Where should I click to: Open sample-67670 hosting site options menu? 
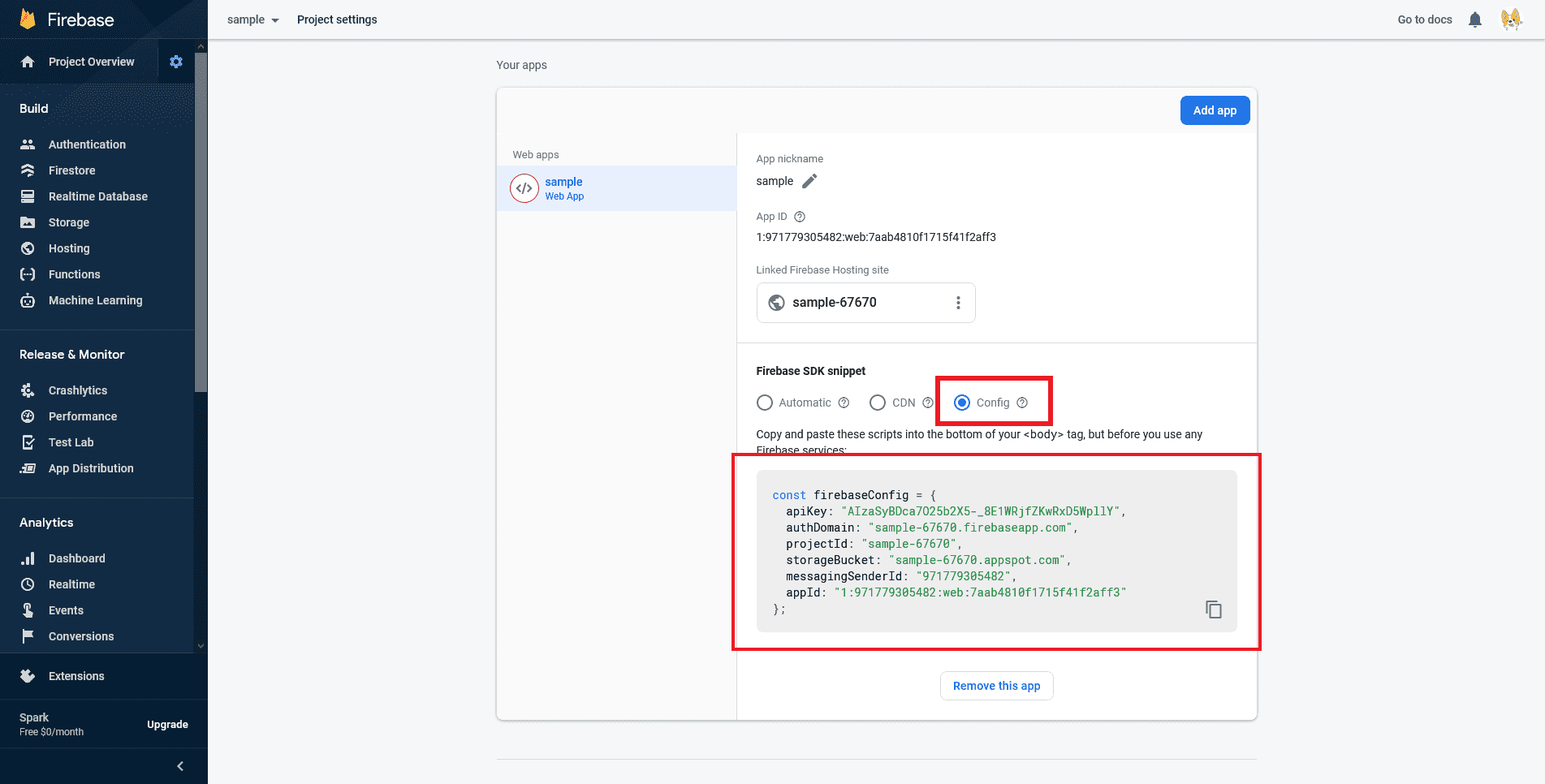coord(958,303)
